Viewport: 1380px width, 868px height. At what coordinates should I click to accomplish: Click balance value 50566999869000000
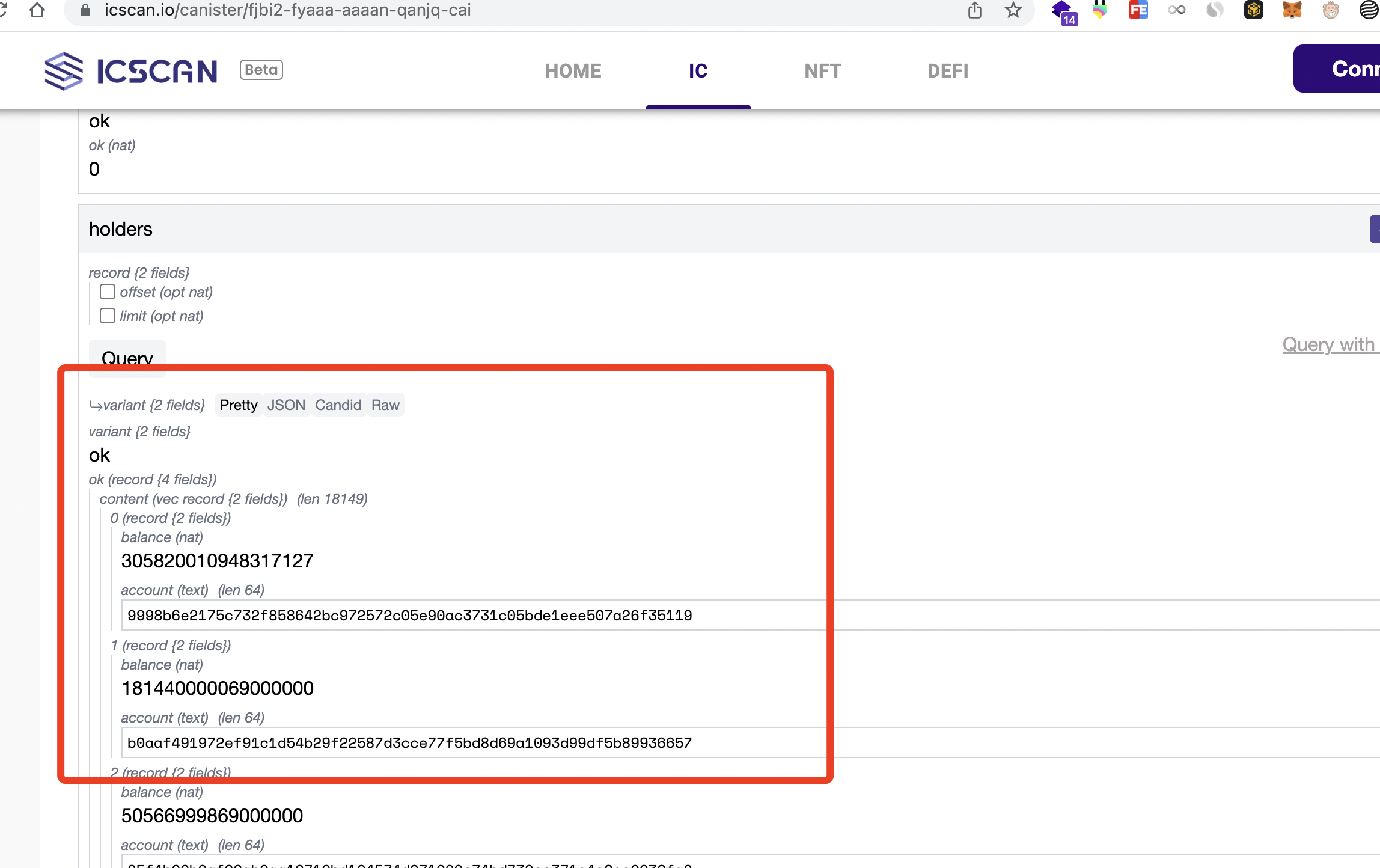(212, 816)
